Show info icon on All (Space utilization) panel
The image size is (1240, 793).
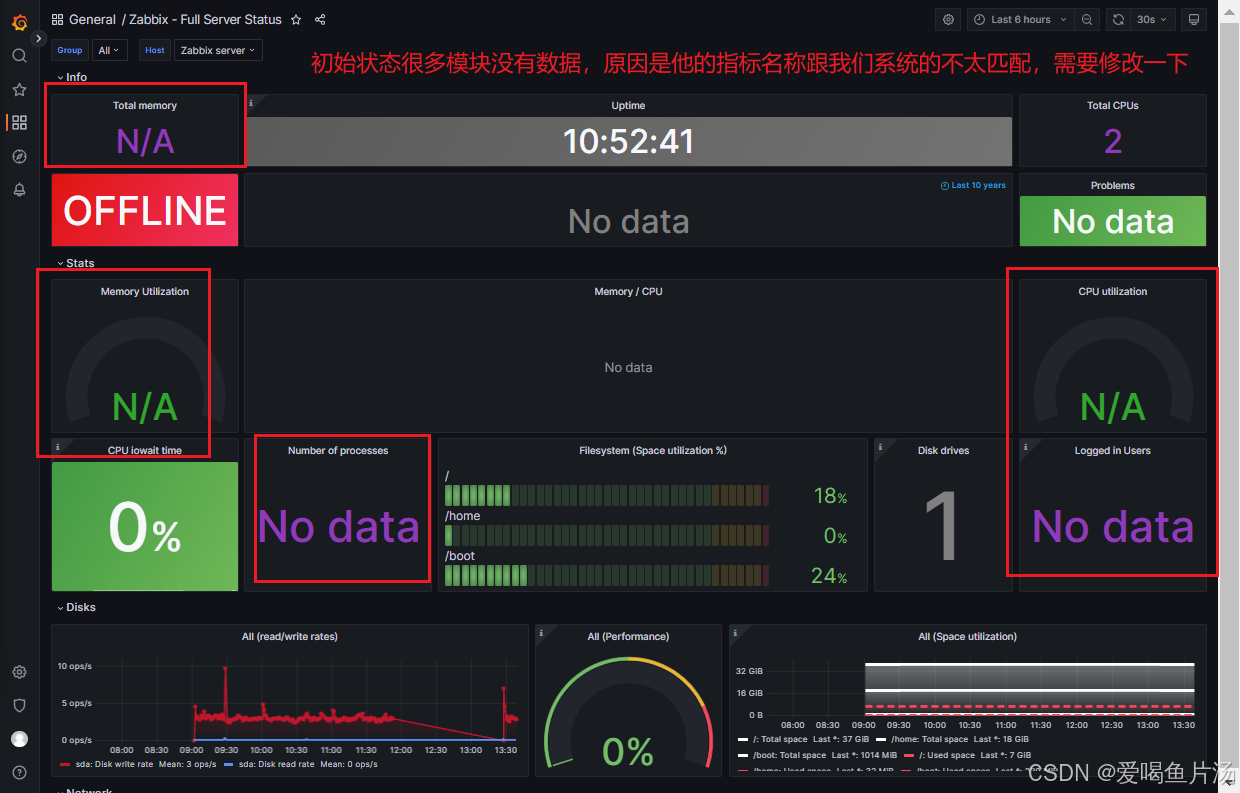point(735,632)
